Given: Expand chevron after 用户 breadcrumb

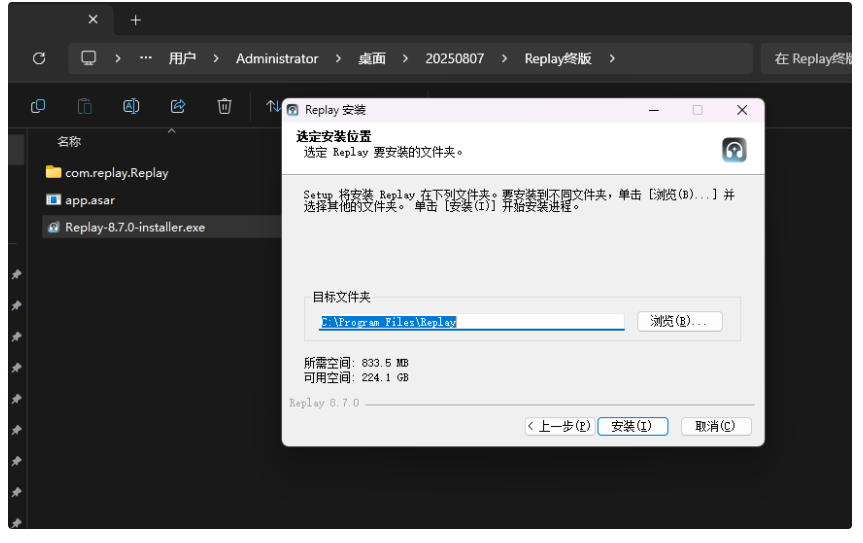Looking at the screenshot, I should tap(216, 58).
